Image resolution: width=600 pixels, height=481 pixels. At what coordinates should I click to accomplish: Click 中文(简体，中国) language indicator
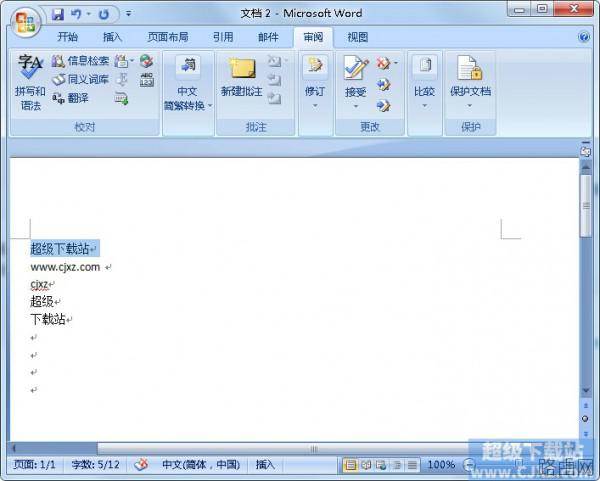tap(201, 465)
